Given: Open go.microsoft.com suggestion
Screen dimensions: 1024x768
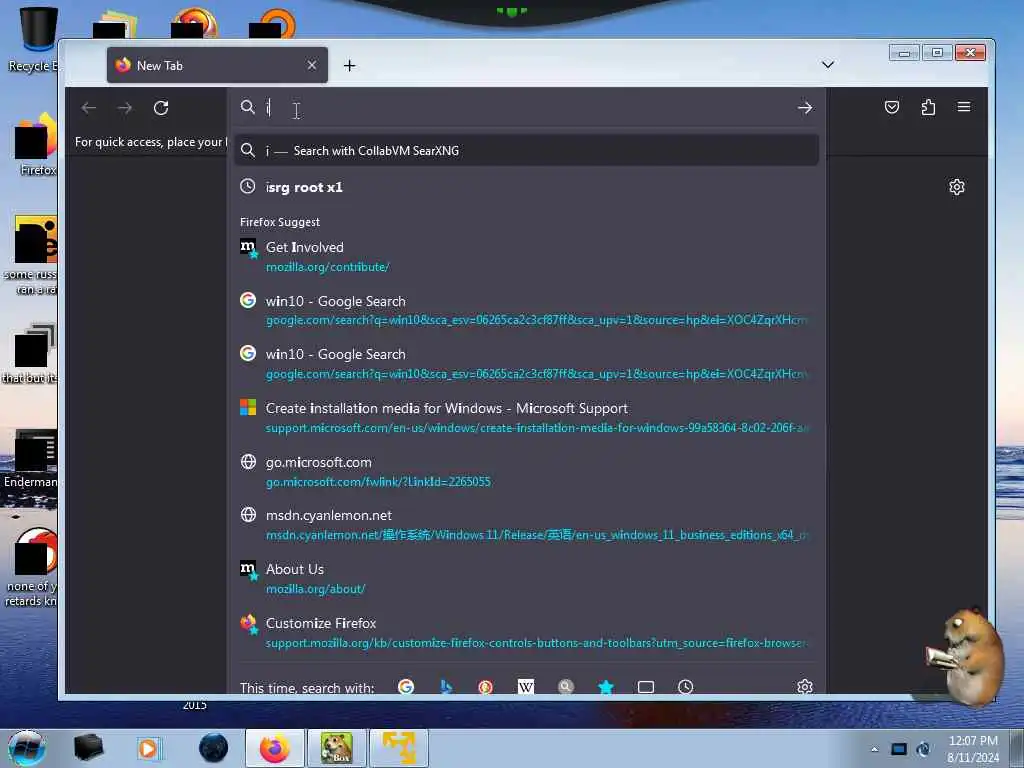Looking at the screenshot, I should [526, 472].
